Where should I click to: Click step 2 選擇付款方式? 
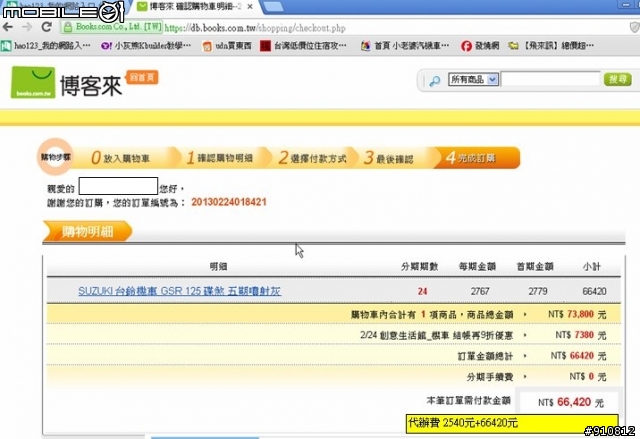point(313,158)
